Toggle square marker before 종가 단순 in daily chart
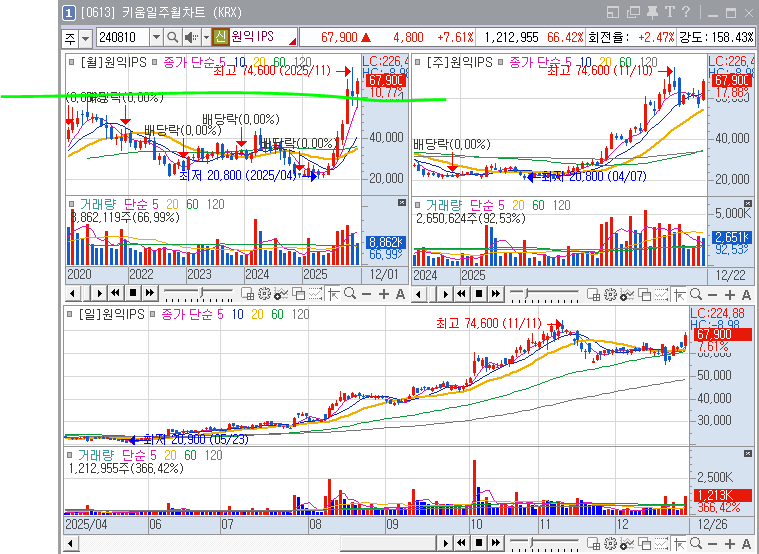This screenshot has height=554, width=759. point(152,314)
